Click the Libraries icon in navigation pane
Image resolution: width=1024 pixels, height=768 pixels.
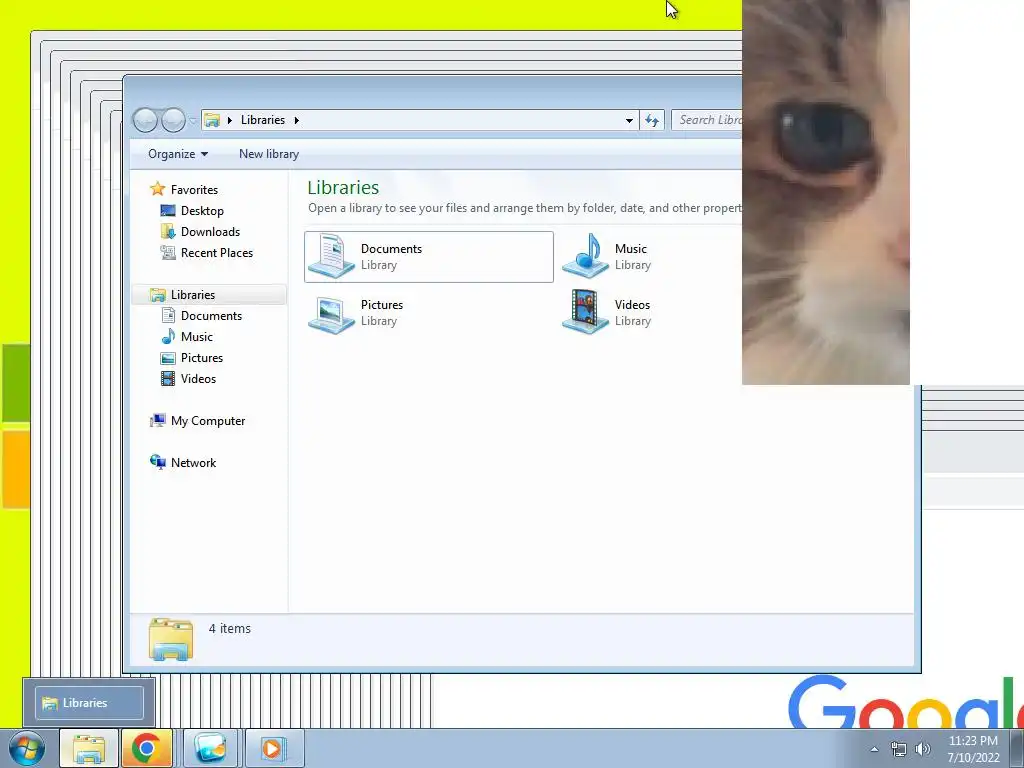157,295
